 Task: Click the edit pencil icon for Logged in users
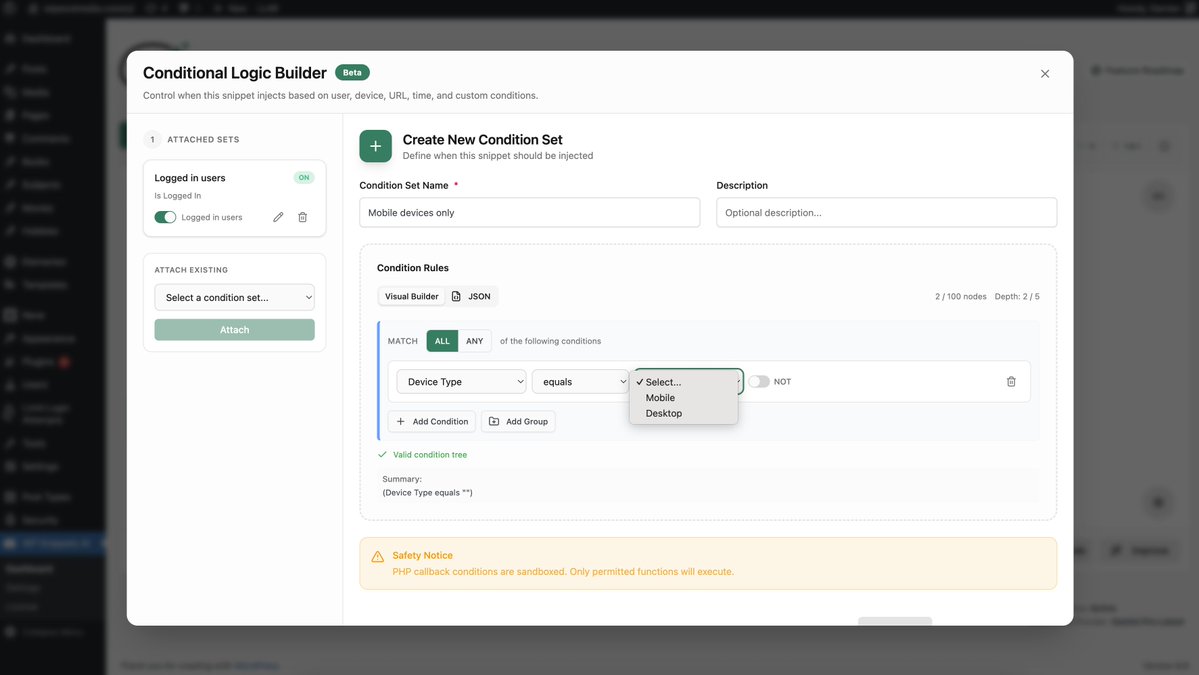tap(277, 215)
